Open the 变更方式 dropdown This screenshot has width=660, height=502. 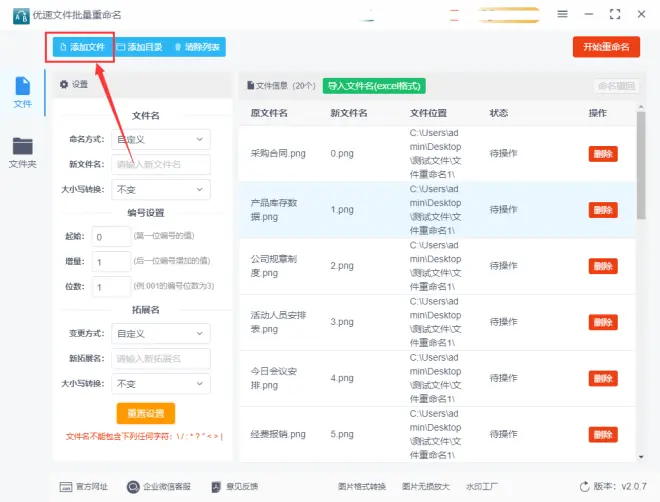click(161, 334)
